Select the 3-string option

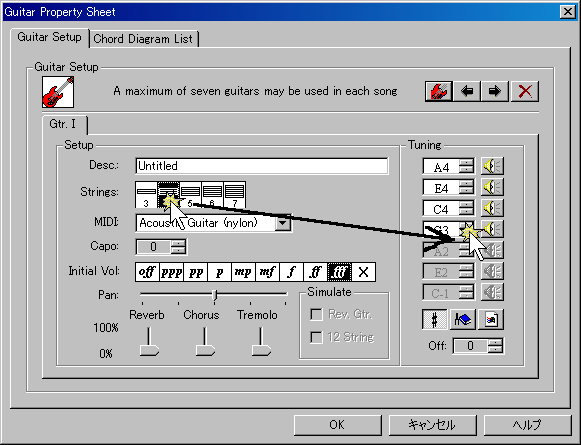pyautogui.click(x=146, y=195)
